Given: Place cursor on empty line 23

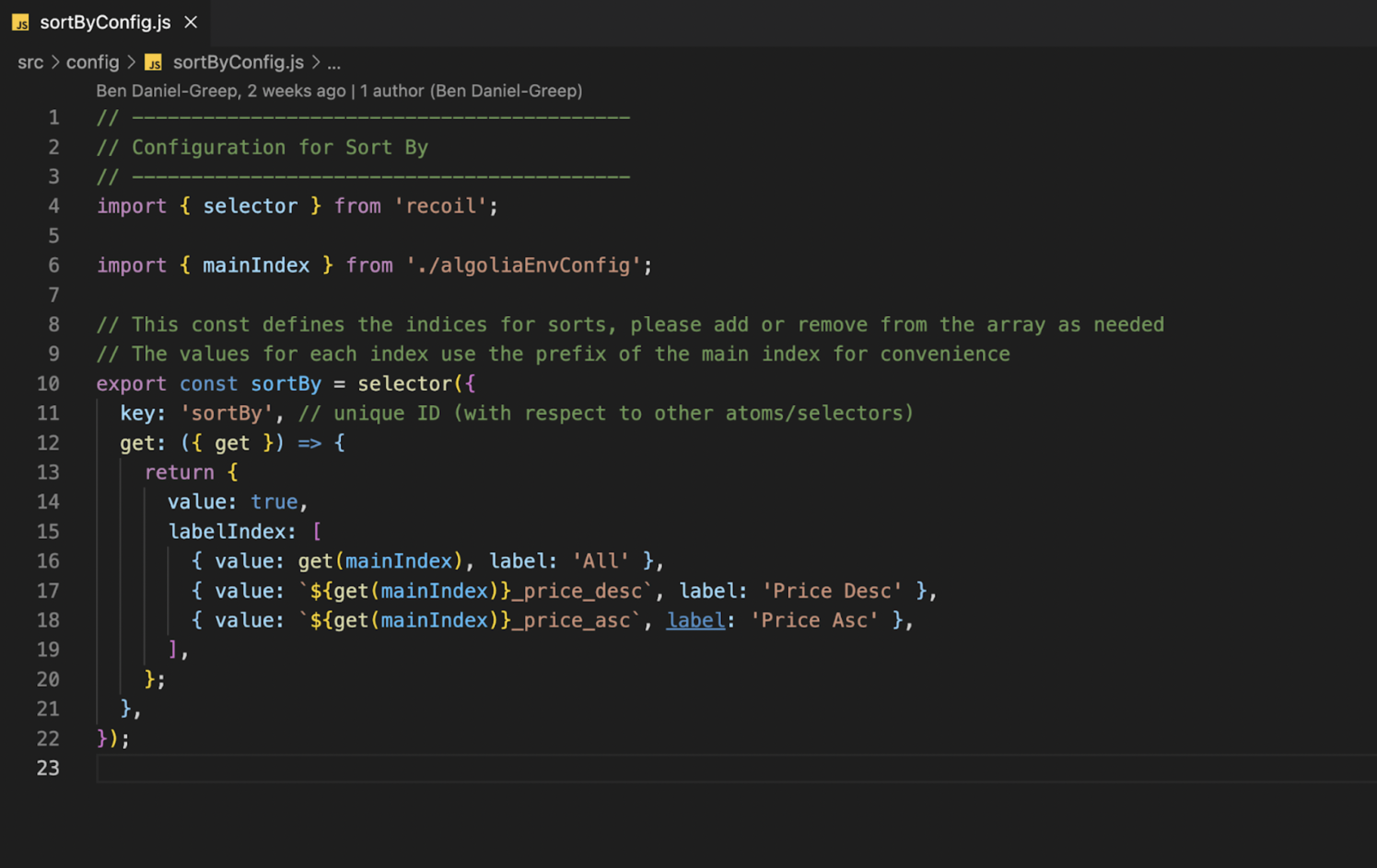Looking at the screenshot, I should 737,768.
